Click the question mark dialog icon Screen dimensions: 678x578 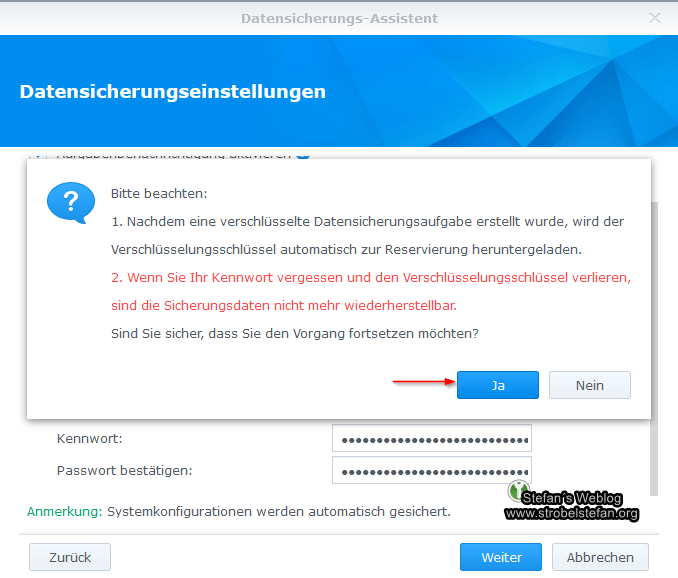(71, 203)
